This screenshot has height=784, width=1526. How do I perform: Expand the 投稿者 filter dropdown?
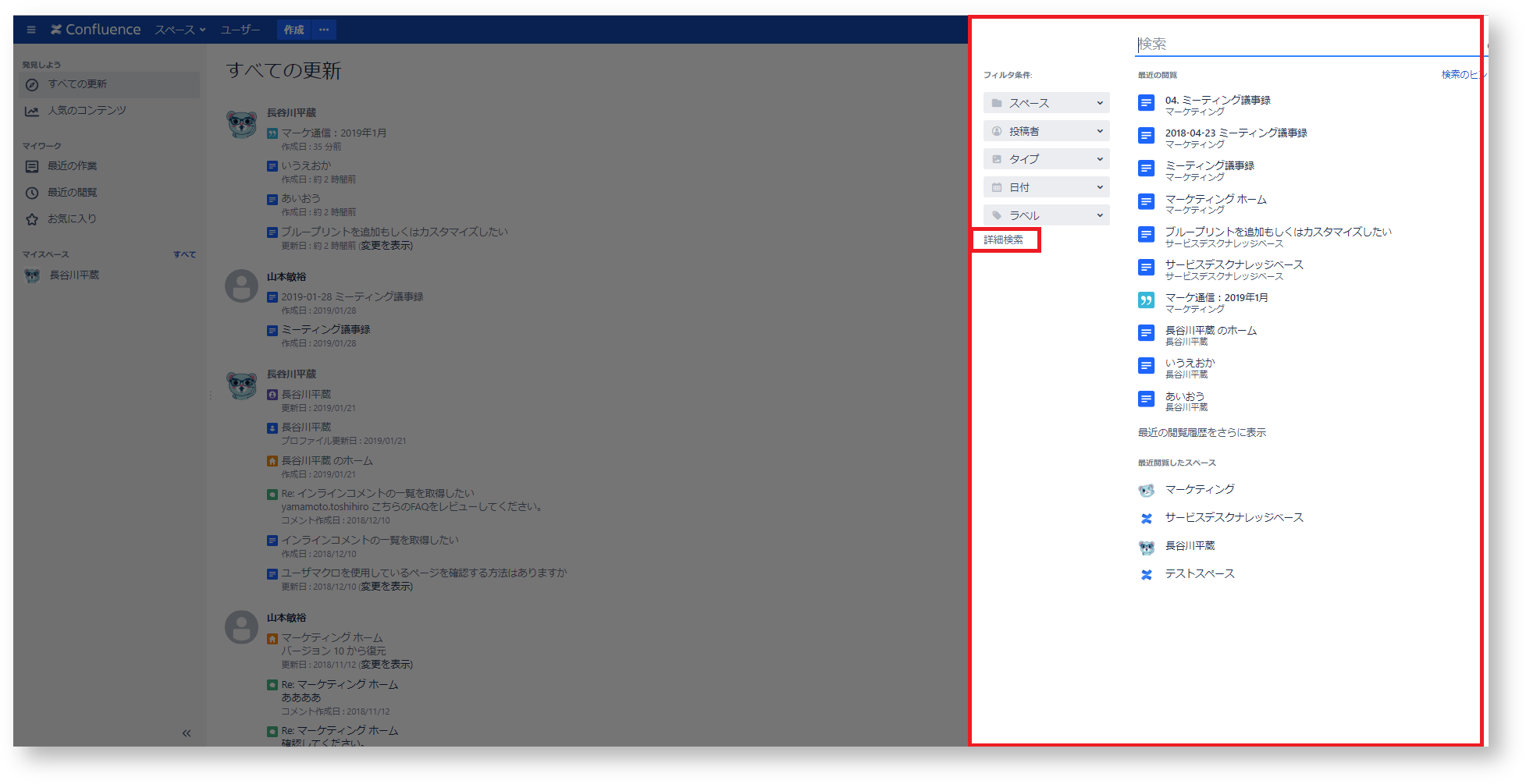point(1046,131)
